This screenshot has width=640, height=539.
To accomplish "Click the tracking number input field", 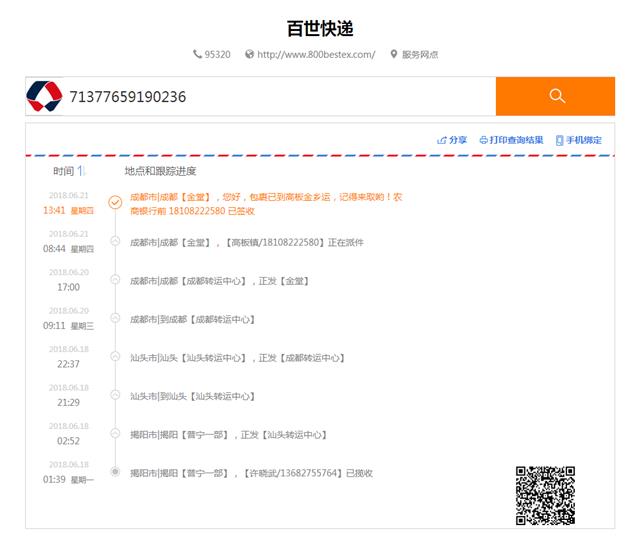I will pyautogui.click(x=280, y=97).
